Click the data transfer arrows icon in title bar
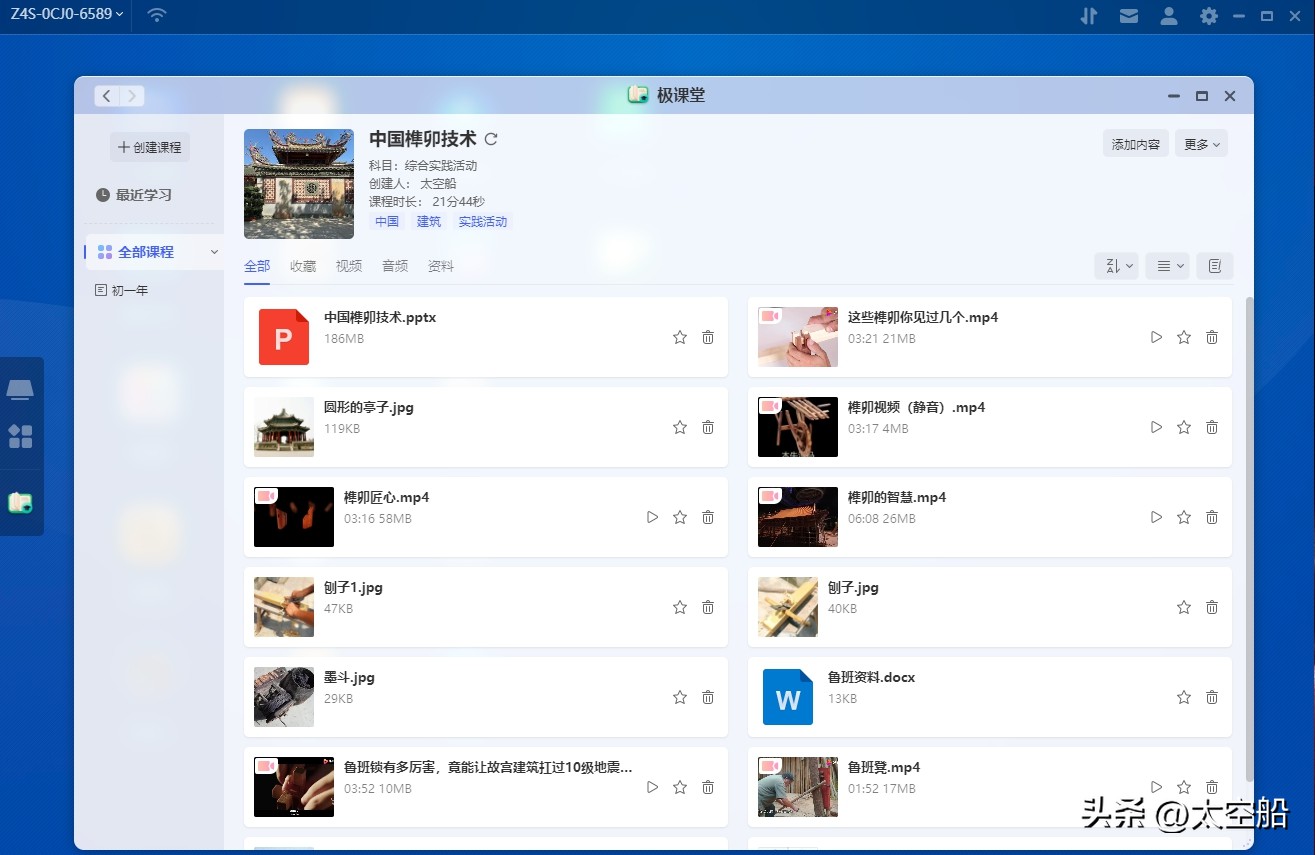Screen dimensions: 1315x855 tap(1089, 15)
